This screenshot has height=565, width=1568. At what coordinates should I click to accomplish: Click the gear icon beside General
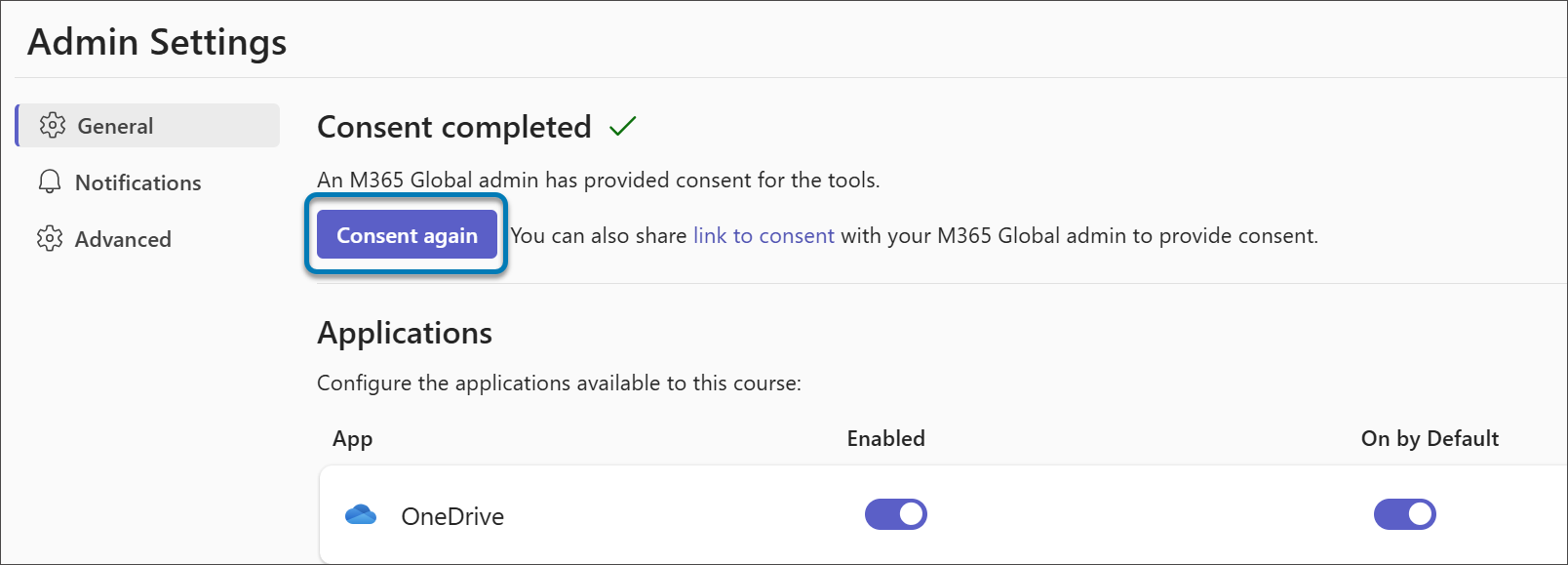[x=51, y=125]
